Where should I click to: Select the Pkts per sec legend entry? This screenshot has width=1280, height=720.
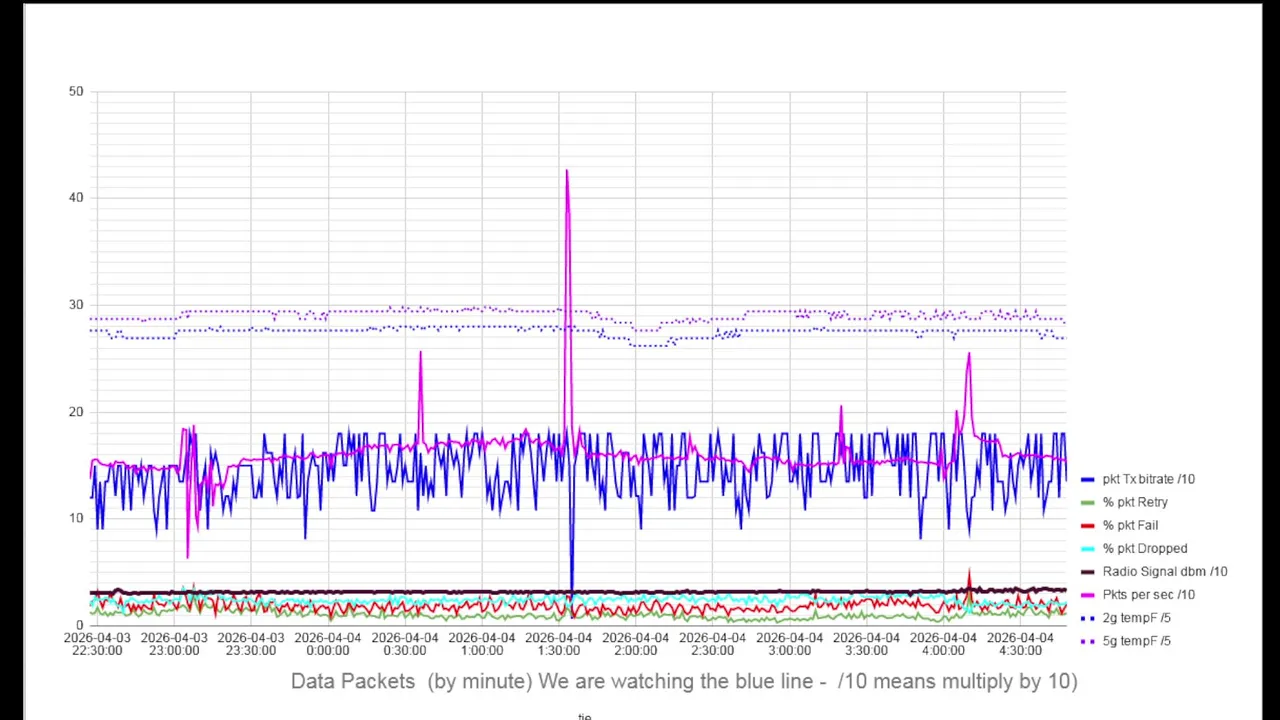[1138, 594]
